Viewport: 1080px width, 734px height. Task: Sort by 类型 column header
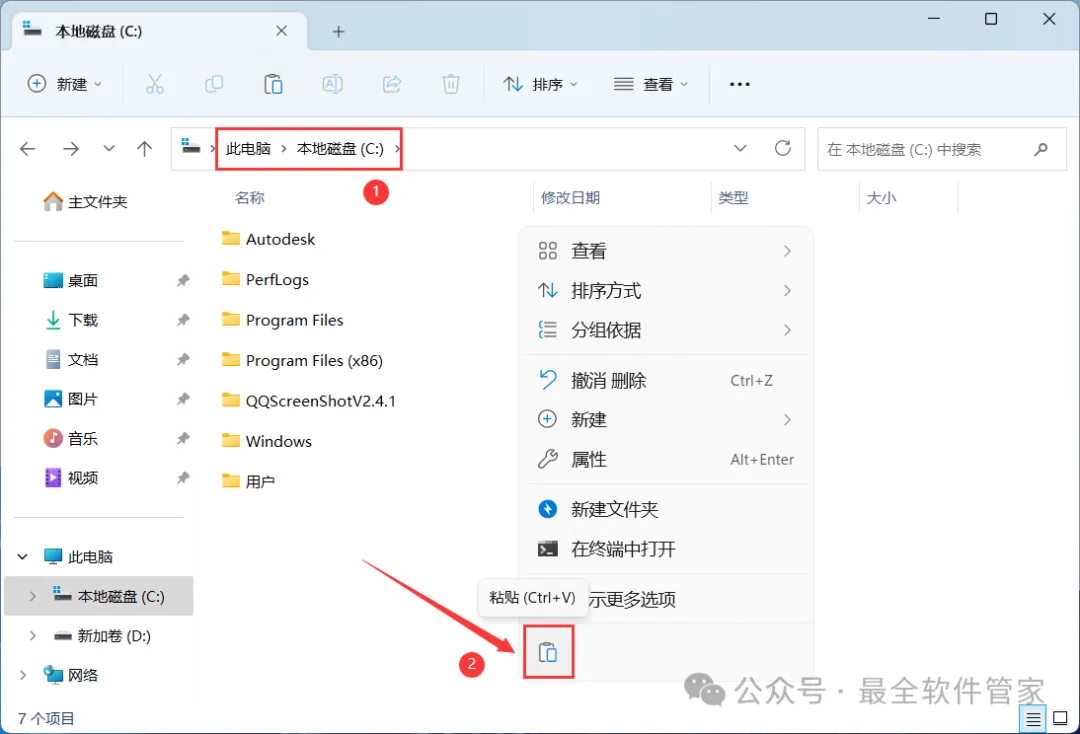(x=733, y=198)
